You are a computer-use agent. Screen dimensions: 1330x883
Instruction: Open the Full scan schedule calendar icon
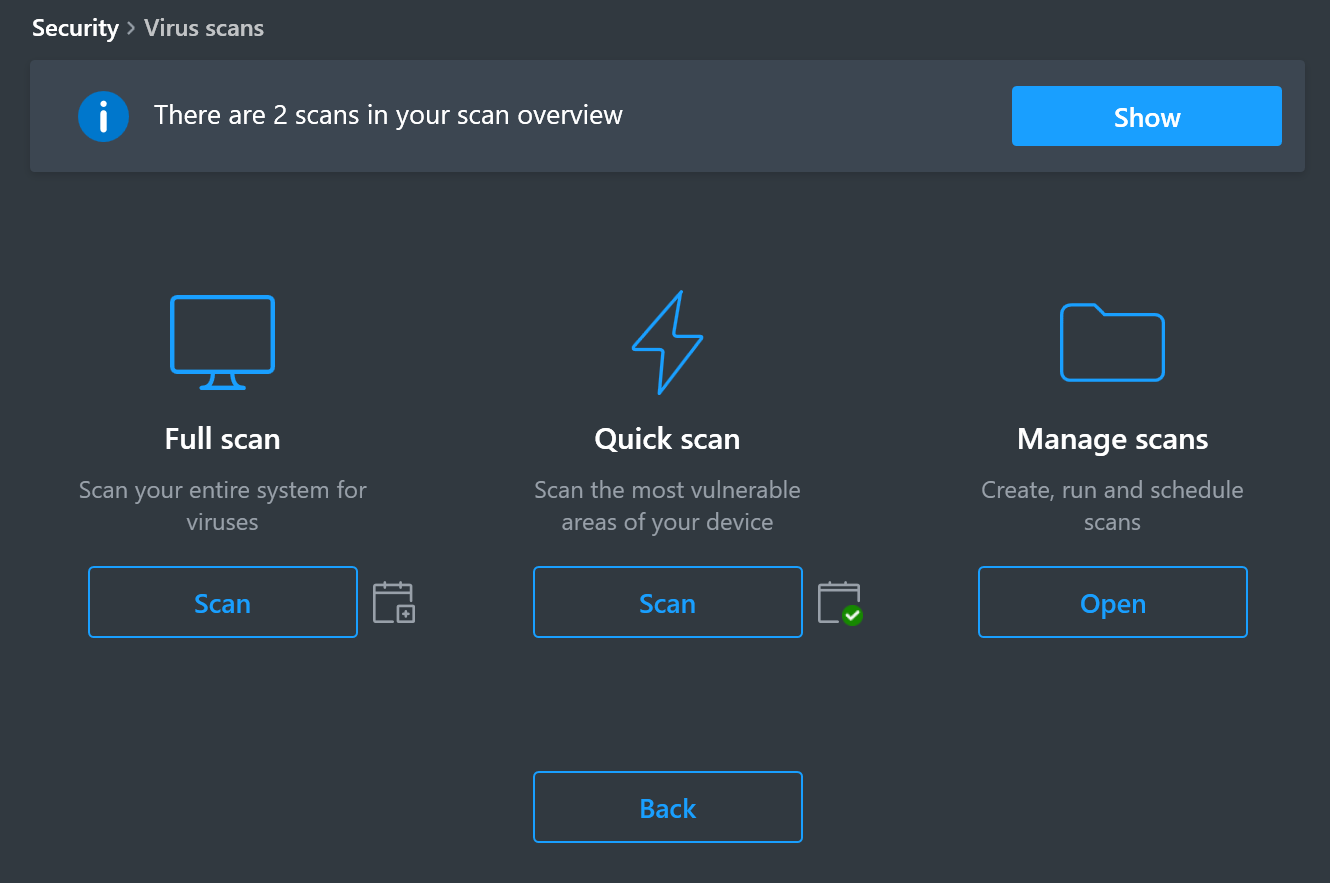(x=394, y=602)
